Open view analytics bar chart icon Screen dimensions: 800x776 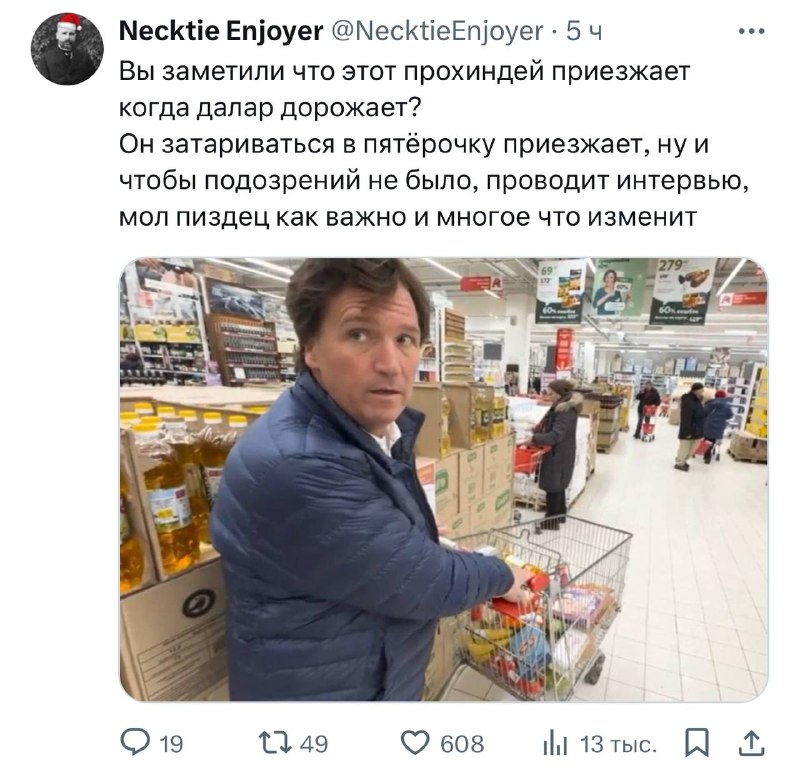tap(555, 744)
